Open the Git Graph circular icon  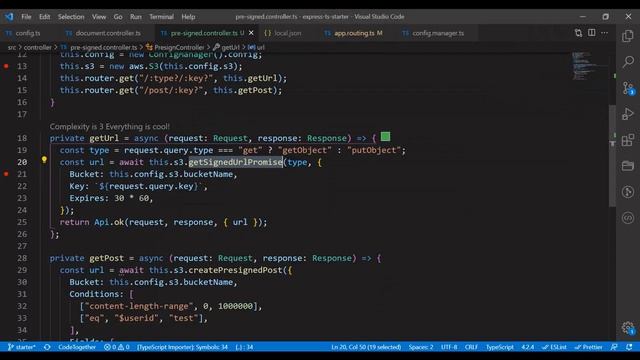click(x=628, y=191)
